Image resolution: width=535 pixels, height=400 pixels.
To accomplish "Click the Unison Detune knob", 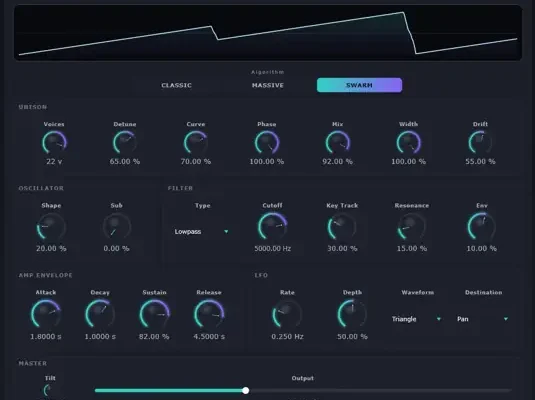I will 125,143.
